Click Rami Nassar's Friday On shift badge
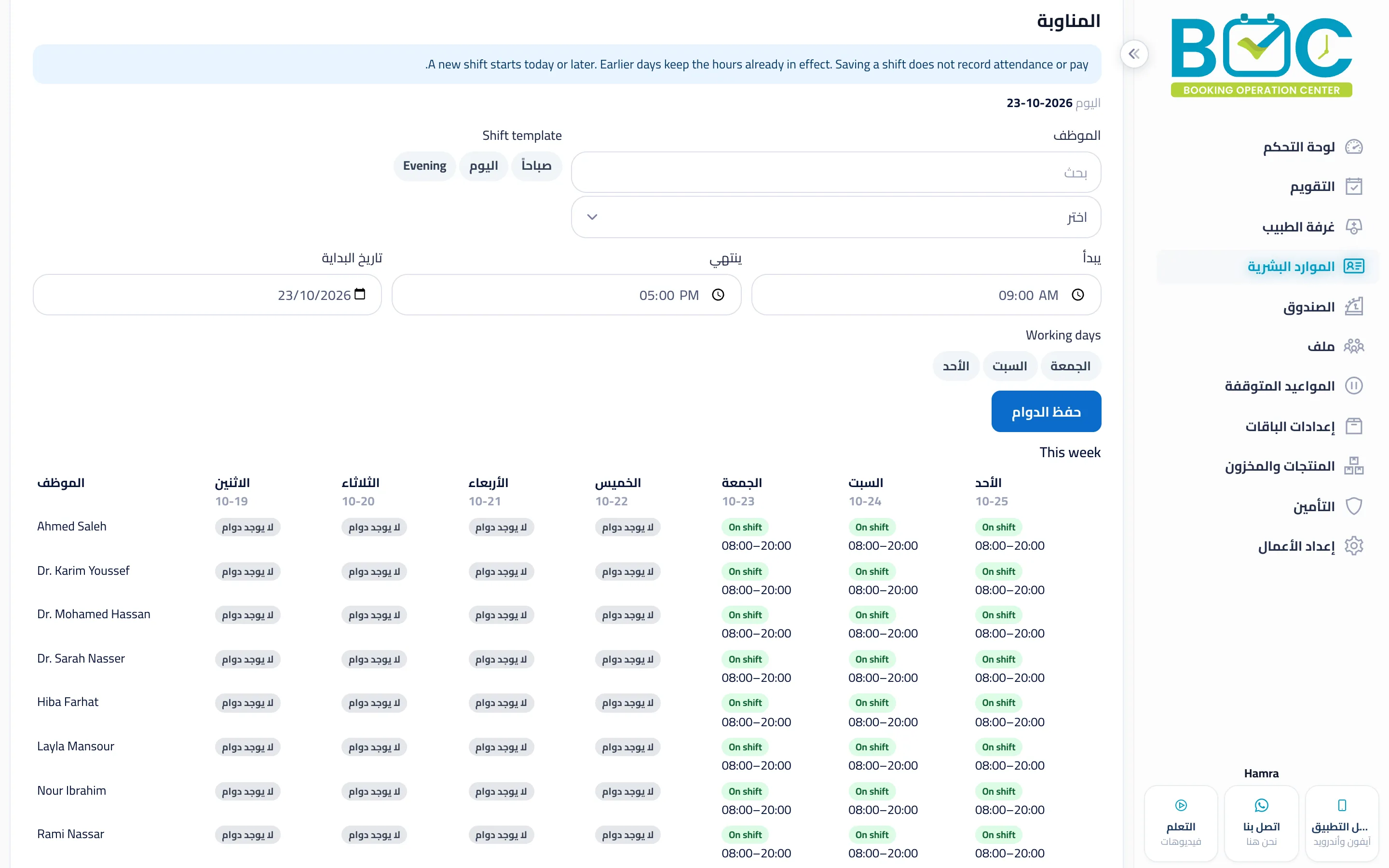 [x=745, y=835]
